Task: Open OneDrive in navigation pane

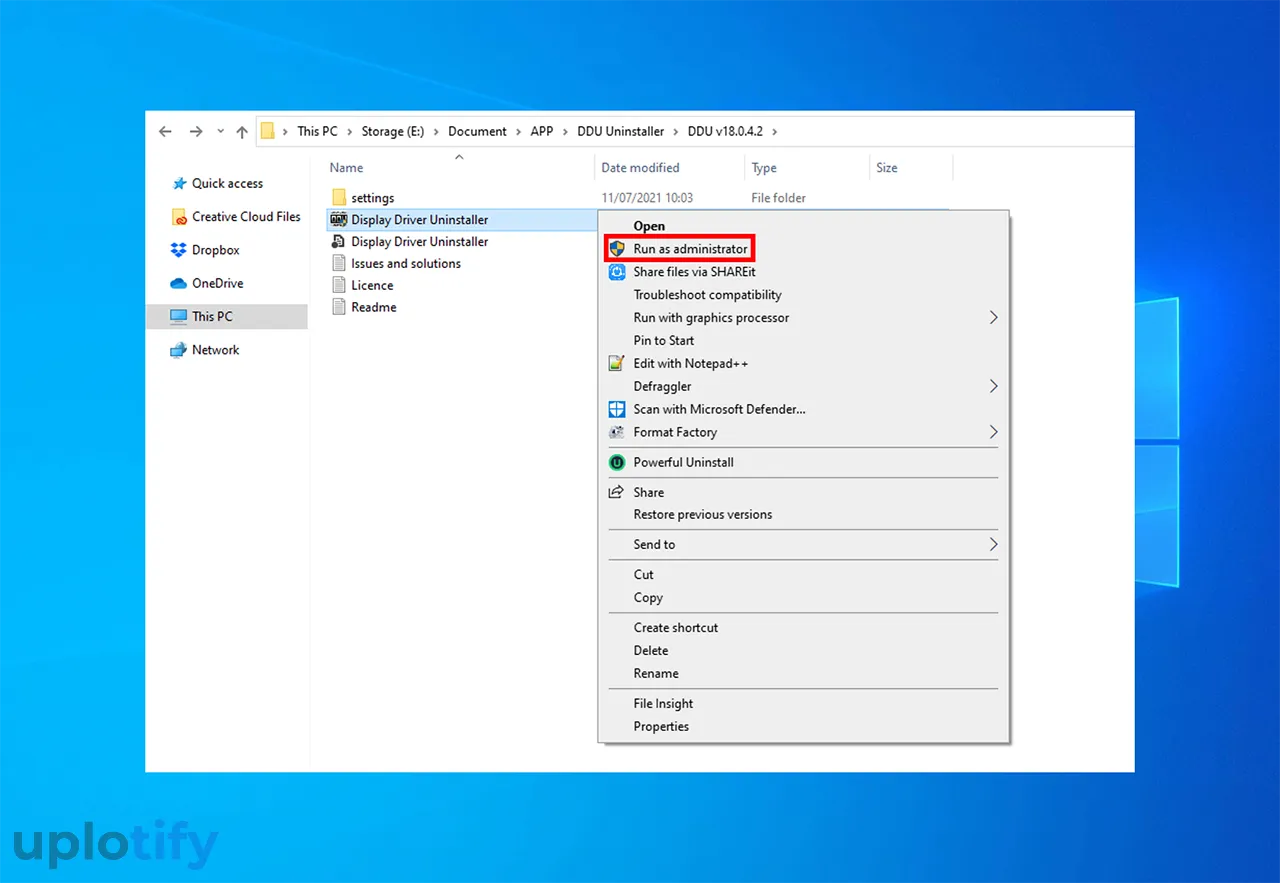Action: [218, 283]
